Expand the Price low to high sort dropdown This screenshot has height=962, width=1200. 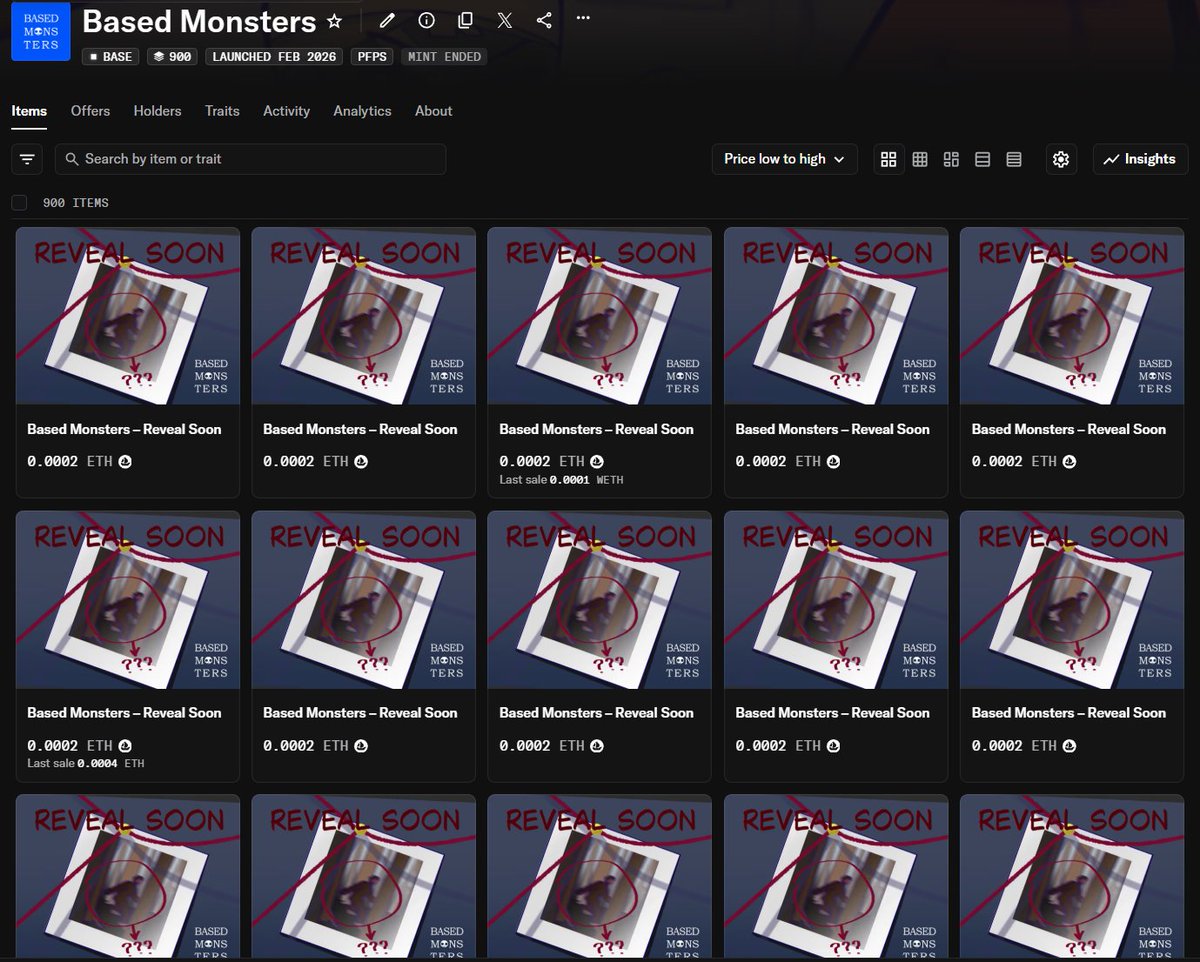(x=784, y=159)
